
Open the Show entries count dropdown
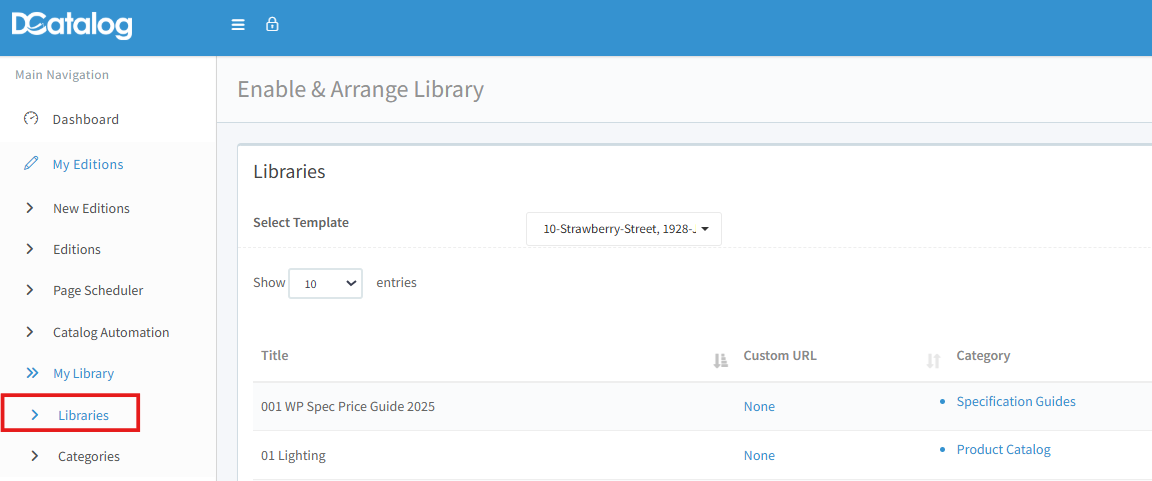[x=325, y=283]
